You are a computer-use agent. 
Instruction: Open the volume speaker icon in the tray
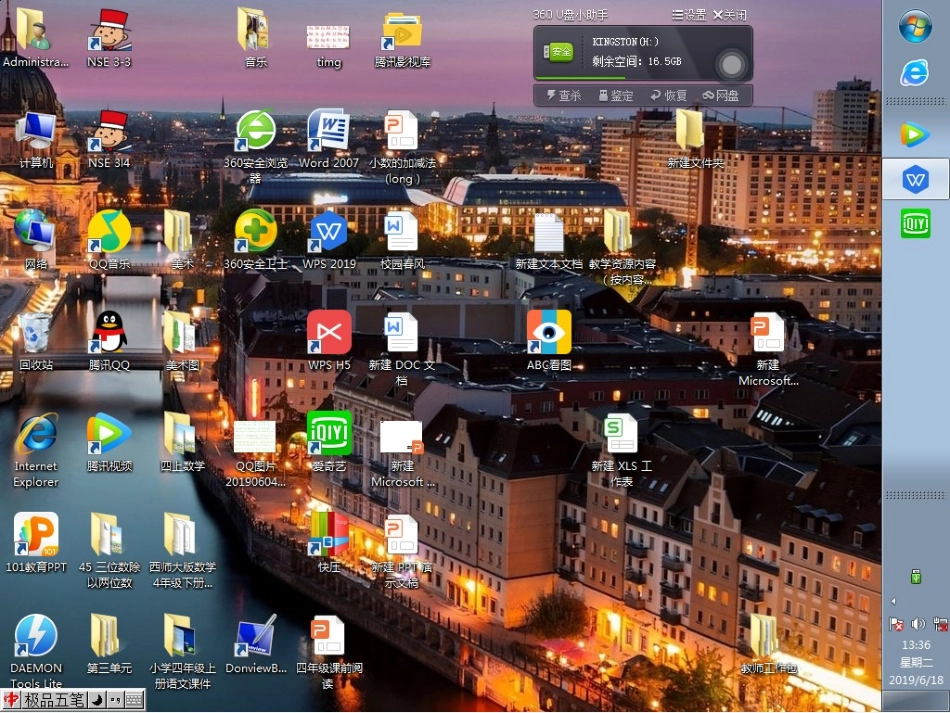pyautogui.click(x=918, y=624)
